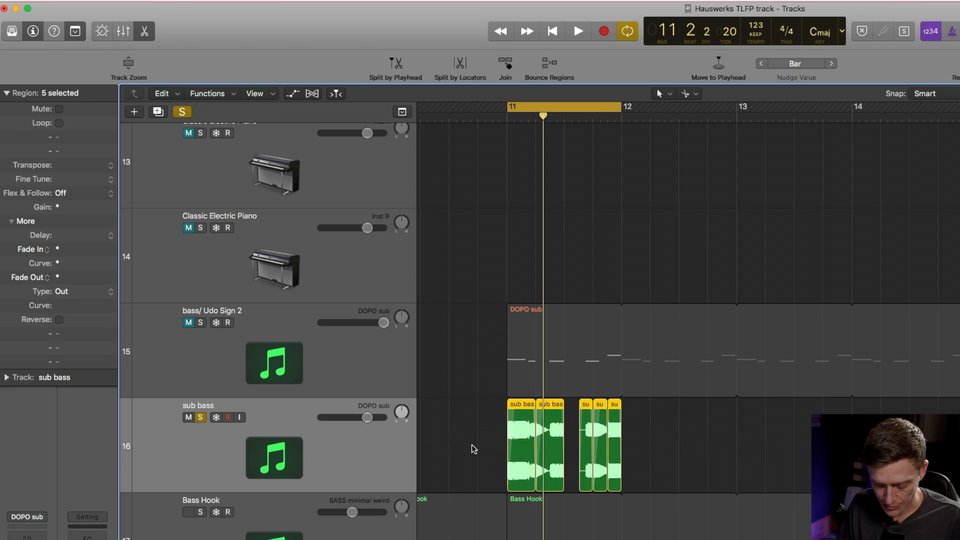Viewport: 960px width, 540px height.
Task: Click the Fast Forward transport button
Action: (527, 31)
